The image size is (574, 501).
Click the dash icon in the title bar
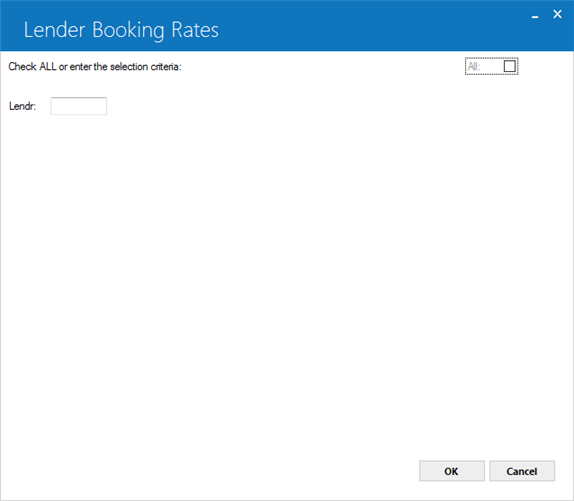coord(535,16)
